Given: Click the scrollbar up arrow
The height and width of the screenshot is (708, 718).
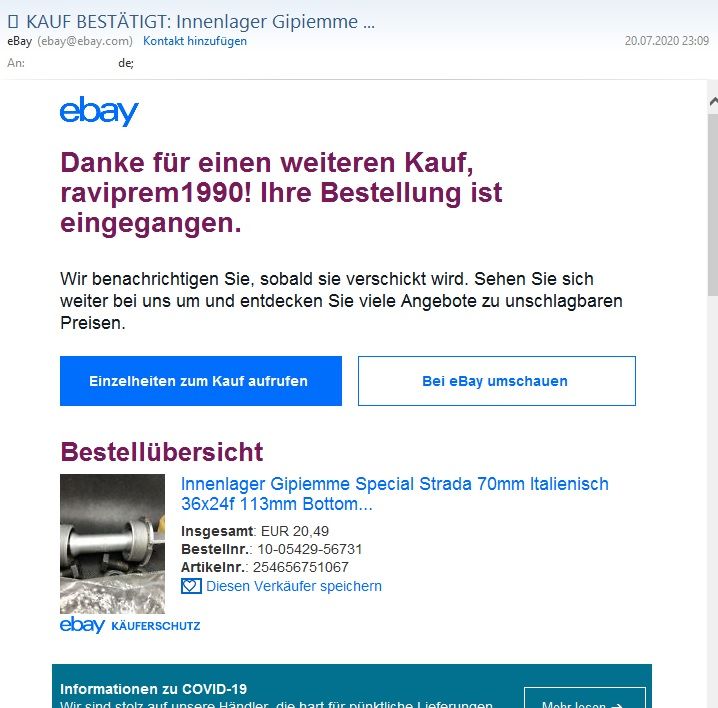Looking at the screenshot, I should 713,102.
